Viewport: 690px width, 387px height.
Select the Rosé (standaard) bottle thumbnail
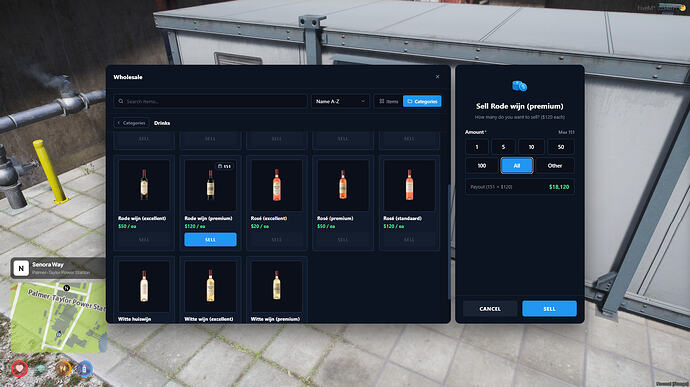click(x=409, y=185)
